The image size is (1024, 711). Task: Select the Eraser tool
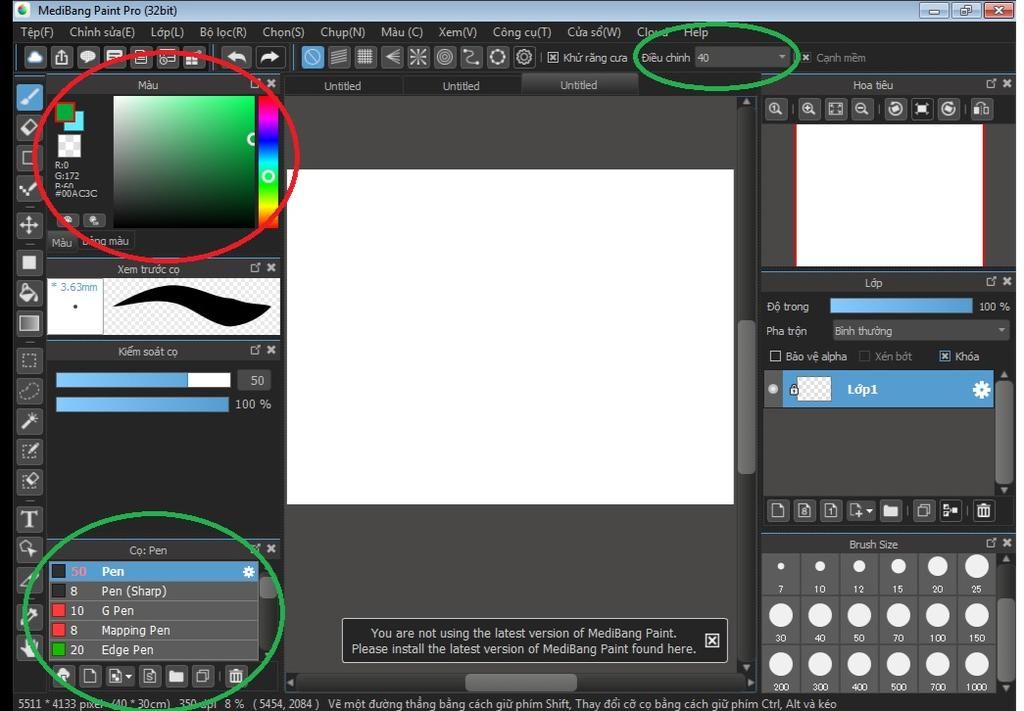(29, 127)
